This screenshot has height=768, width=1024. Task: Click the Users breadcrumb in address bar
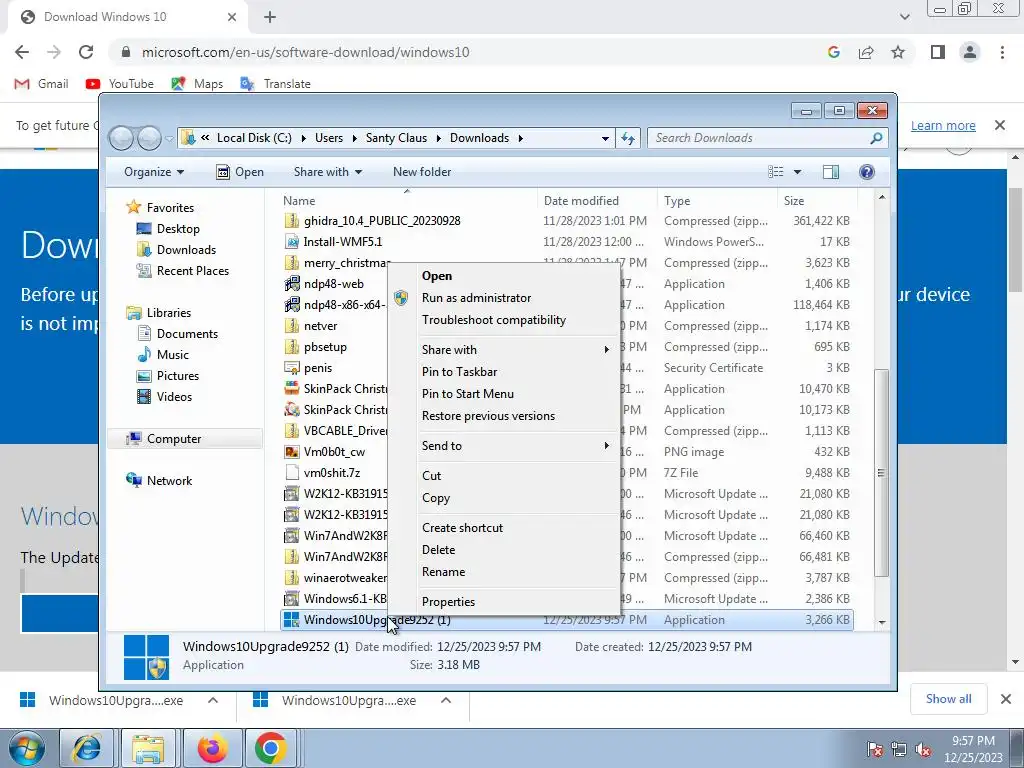[328, 138]
